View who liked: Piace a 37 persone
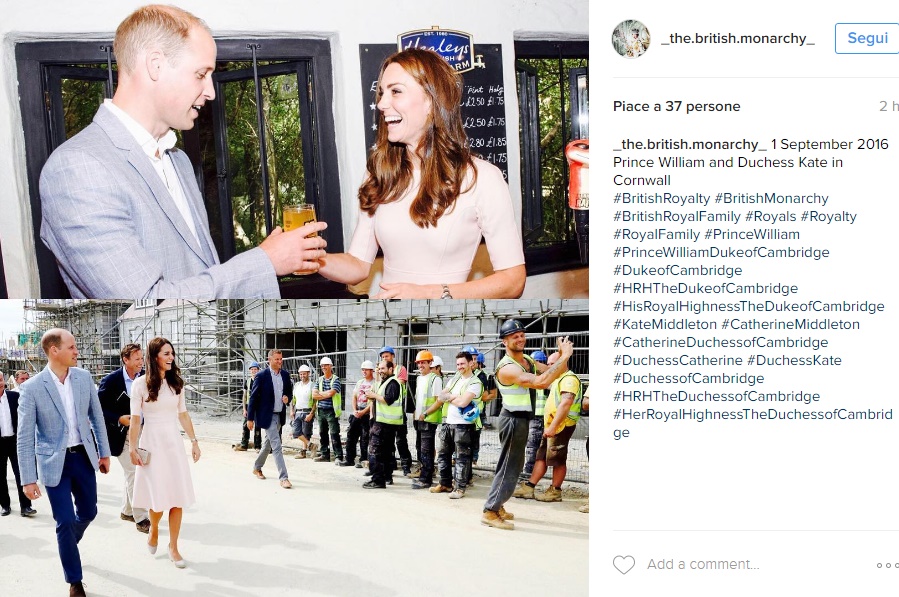 (x=677, y=106)
